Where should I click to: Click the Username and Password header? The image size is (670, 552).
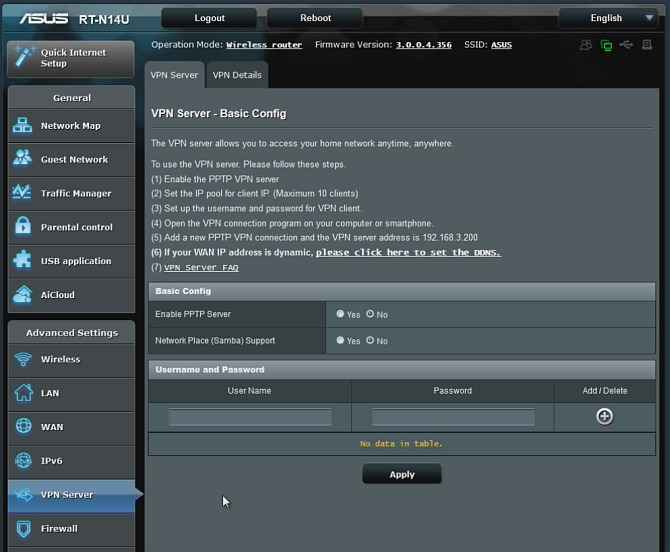pyautogui.click(x=402, y=370)
